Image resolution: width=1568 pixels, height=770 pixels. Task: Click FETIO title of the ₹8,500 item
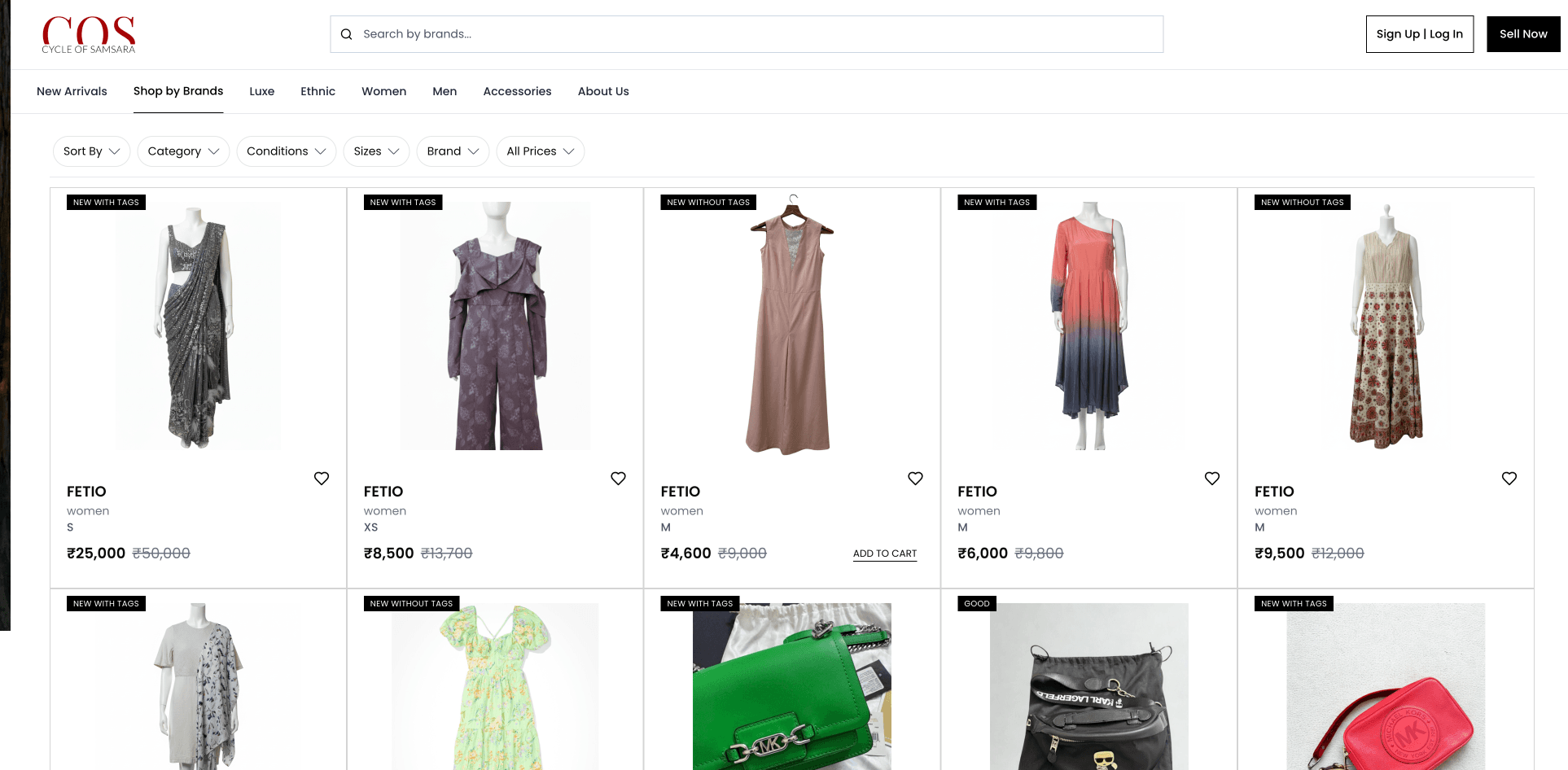point(383,492)
